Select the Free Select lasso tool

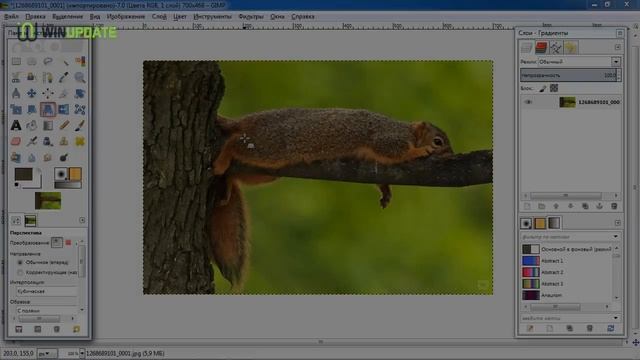coord(48,62)
